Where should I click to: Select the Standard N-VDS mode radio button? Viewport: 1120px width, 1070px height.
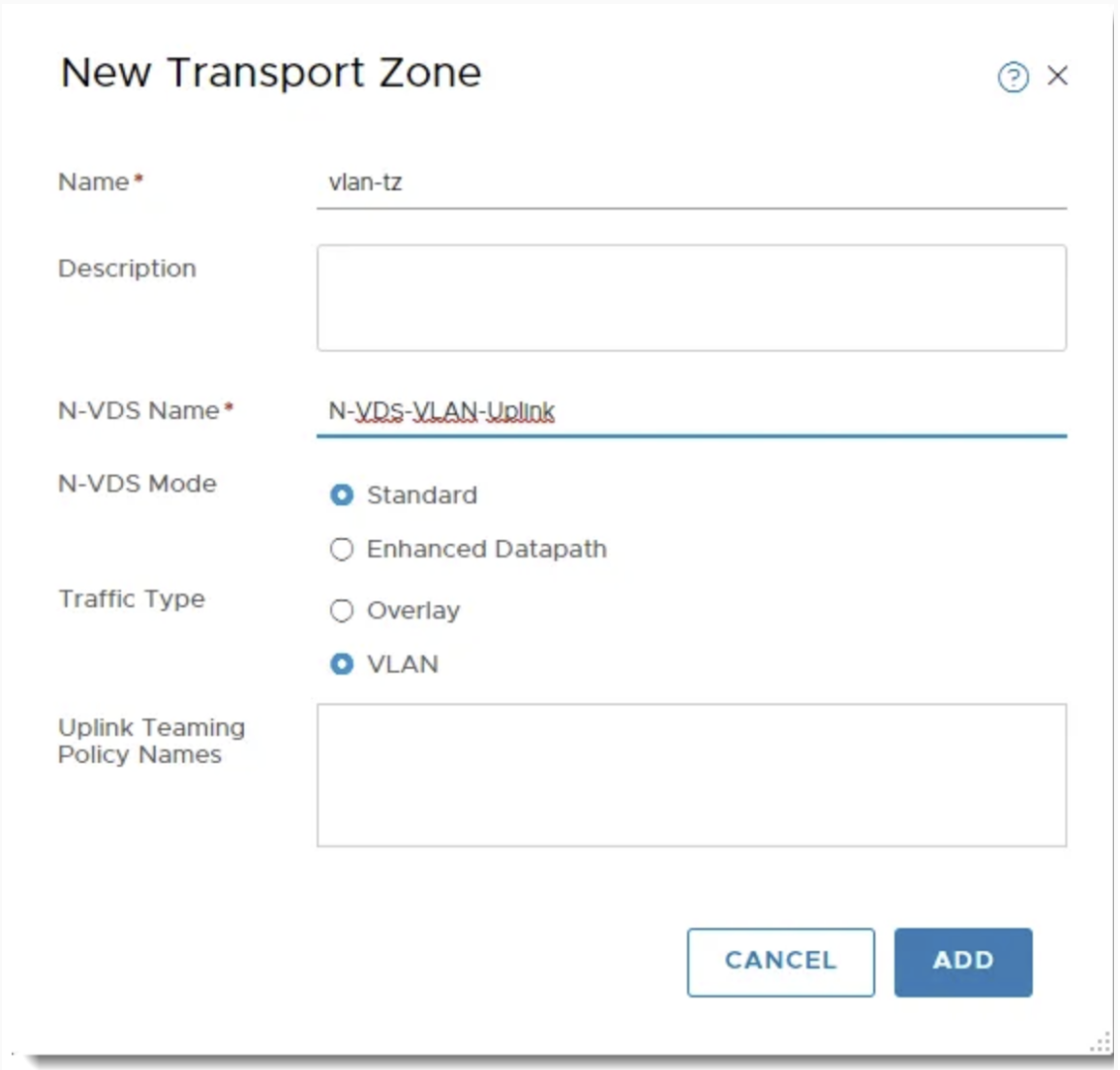342,495
